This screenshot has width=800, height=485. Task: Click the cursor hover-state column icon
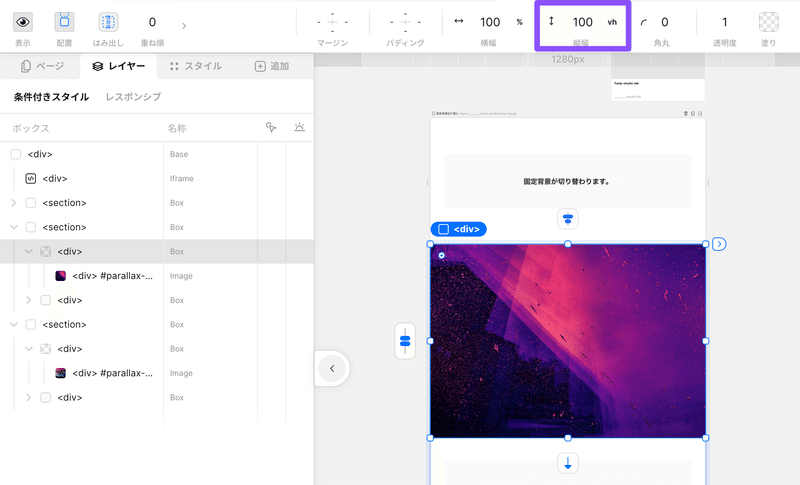tap(271, 127)
